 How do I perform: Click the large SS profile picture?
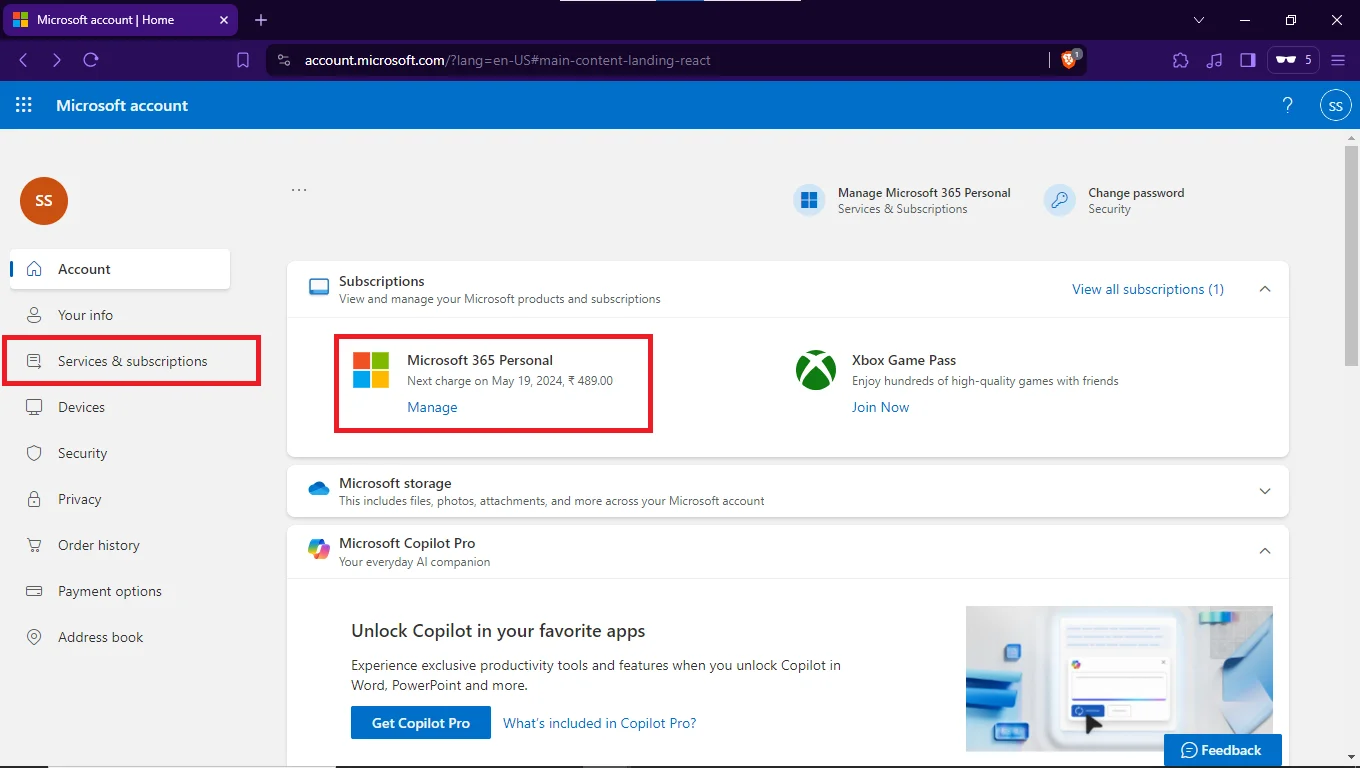pos(44,201)
